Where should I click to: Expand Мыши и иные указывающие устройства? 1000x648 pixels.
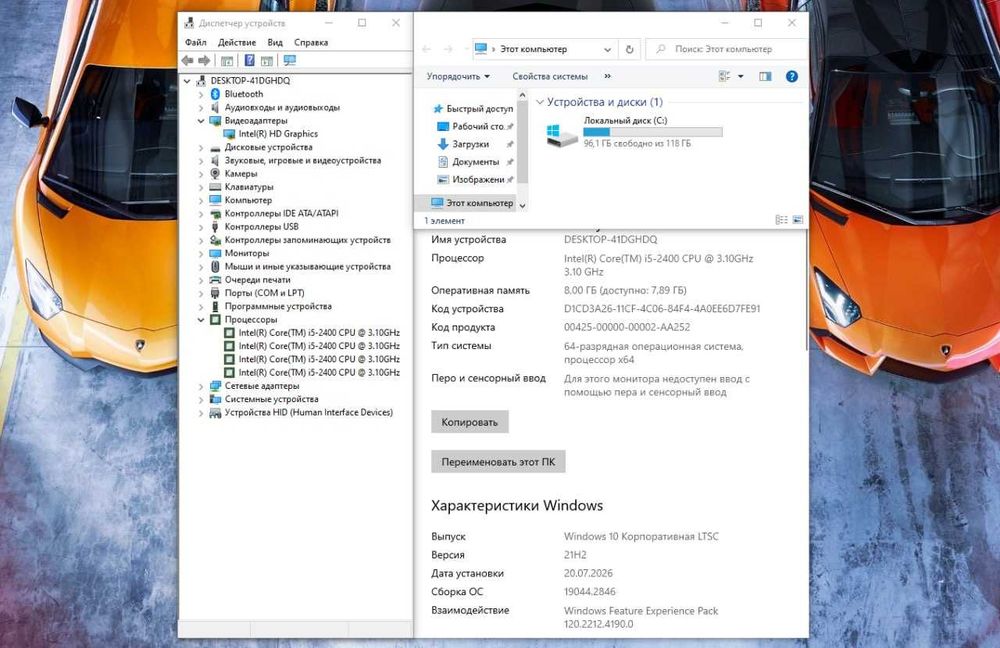201,267
